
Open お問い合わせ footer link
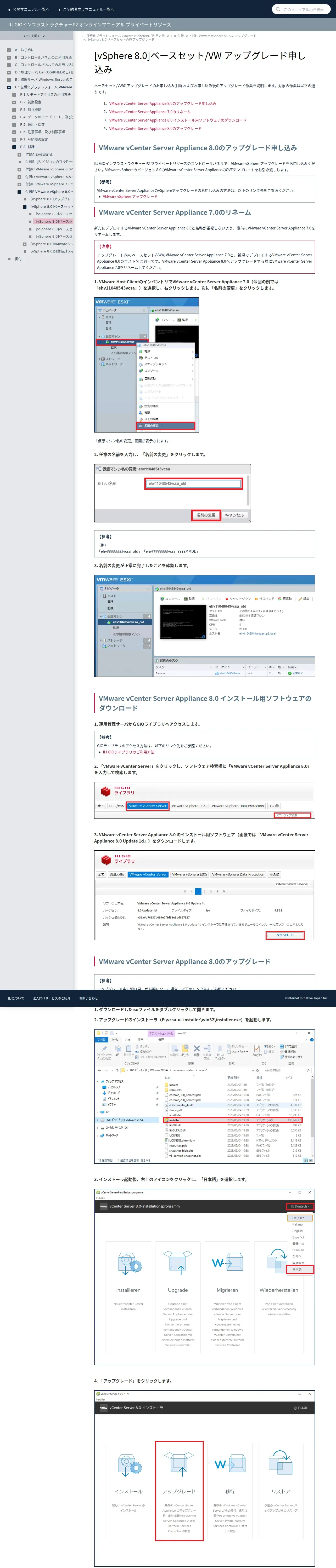pyautogui.click(x=88, y=998)
